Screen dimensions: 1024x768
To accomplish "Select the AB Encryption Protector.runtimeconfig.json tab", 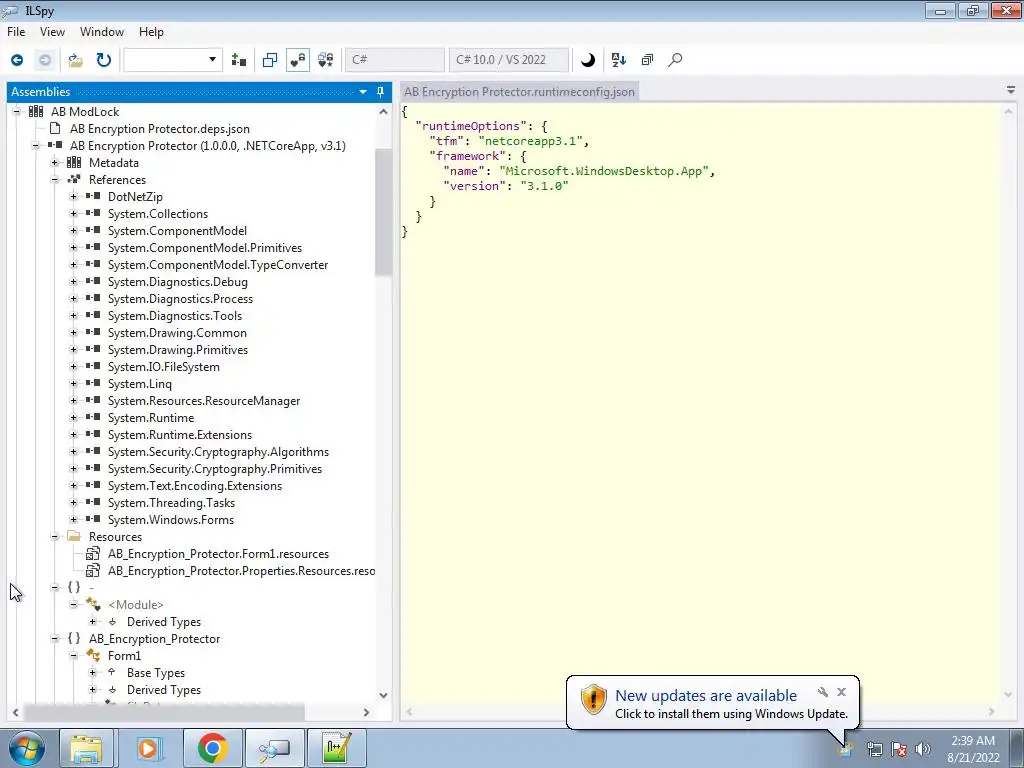I will 519,92.
